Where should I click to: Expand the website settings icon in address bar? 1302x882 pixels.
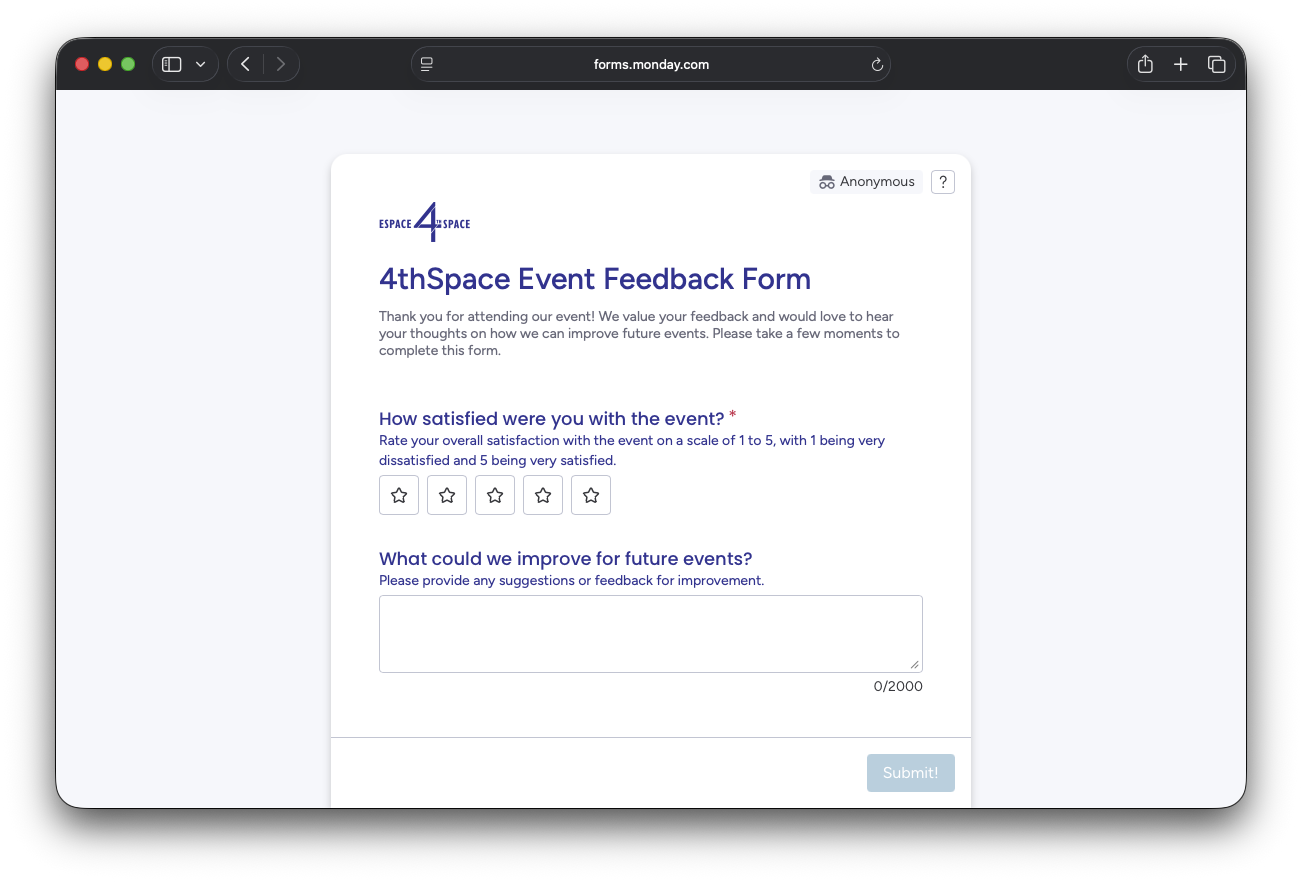click(x=426, y=64)
